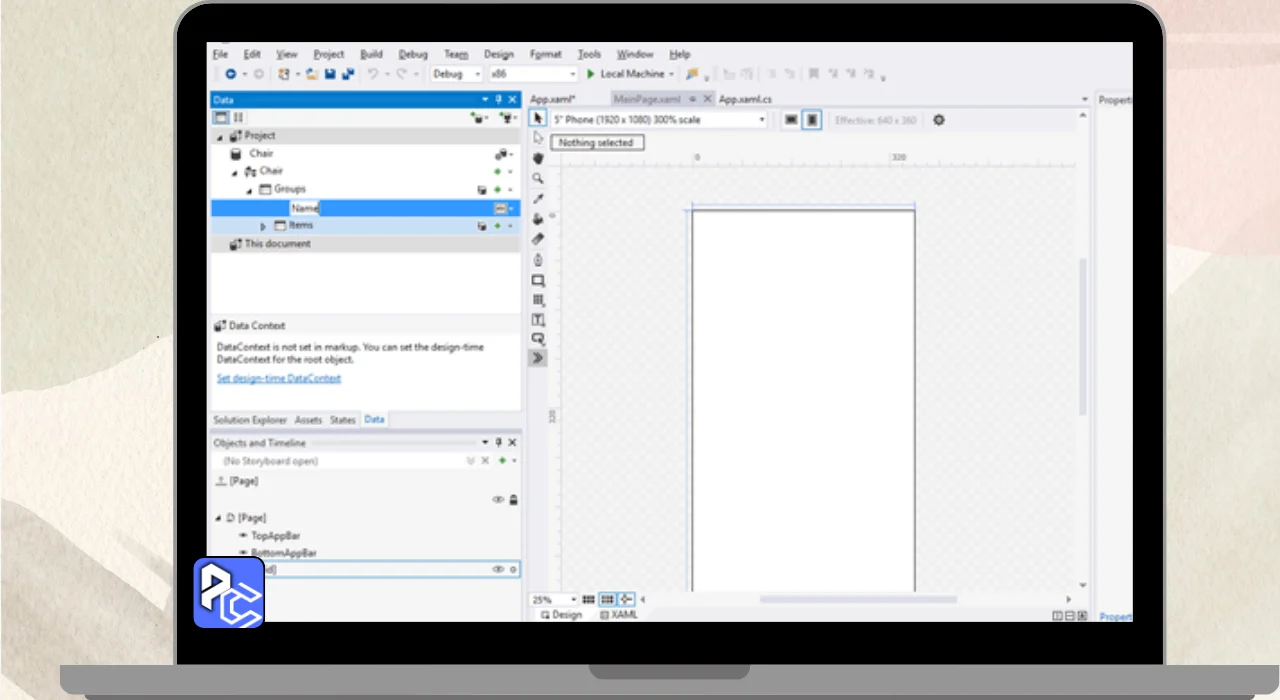Select the Selection arrow tool
The width and height of the screenshot is (1280, 700).
pyautogui.click(x=538, y=119)
